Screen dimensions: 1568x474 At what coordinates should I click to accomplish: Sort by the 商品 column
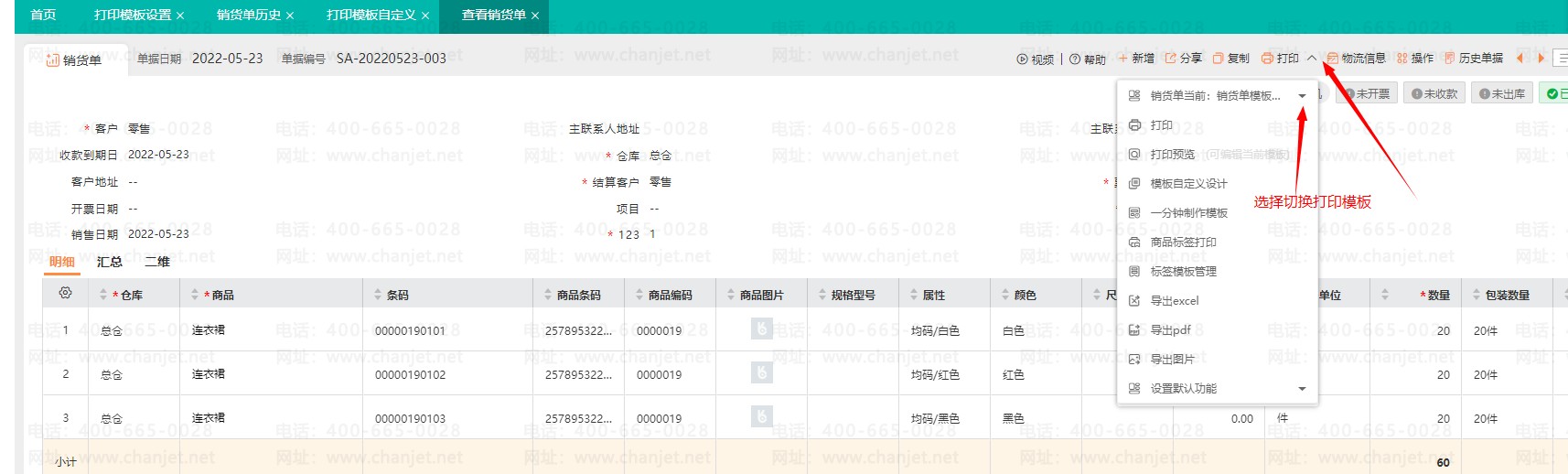pyautogui.click(x=195, y=295)
